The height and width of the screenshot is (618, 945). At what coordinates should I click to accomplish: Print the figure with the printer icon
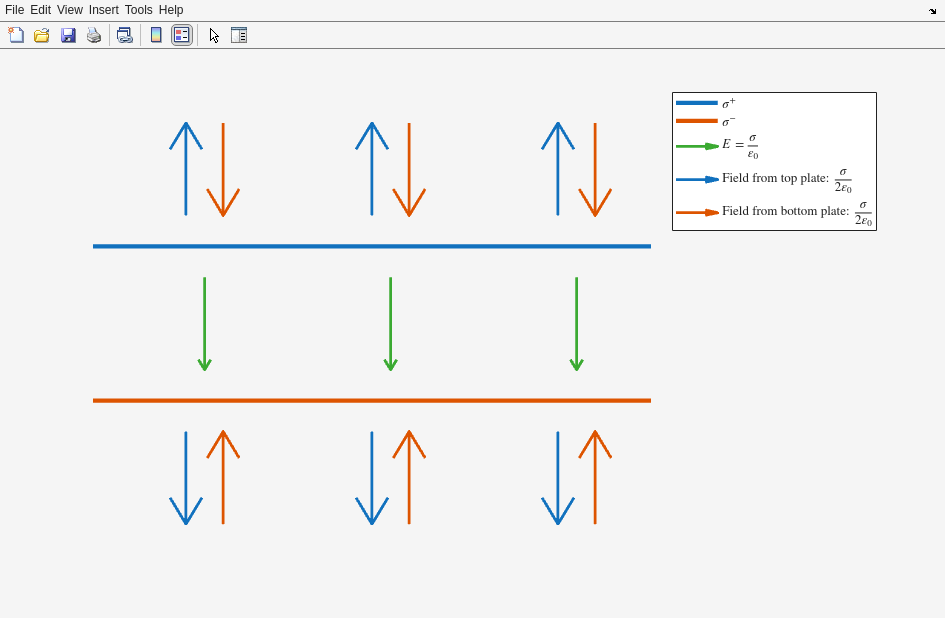click(x=93, y=35)
